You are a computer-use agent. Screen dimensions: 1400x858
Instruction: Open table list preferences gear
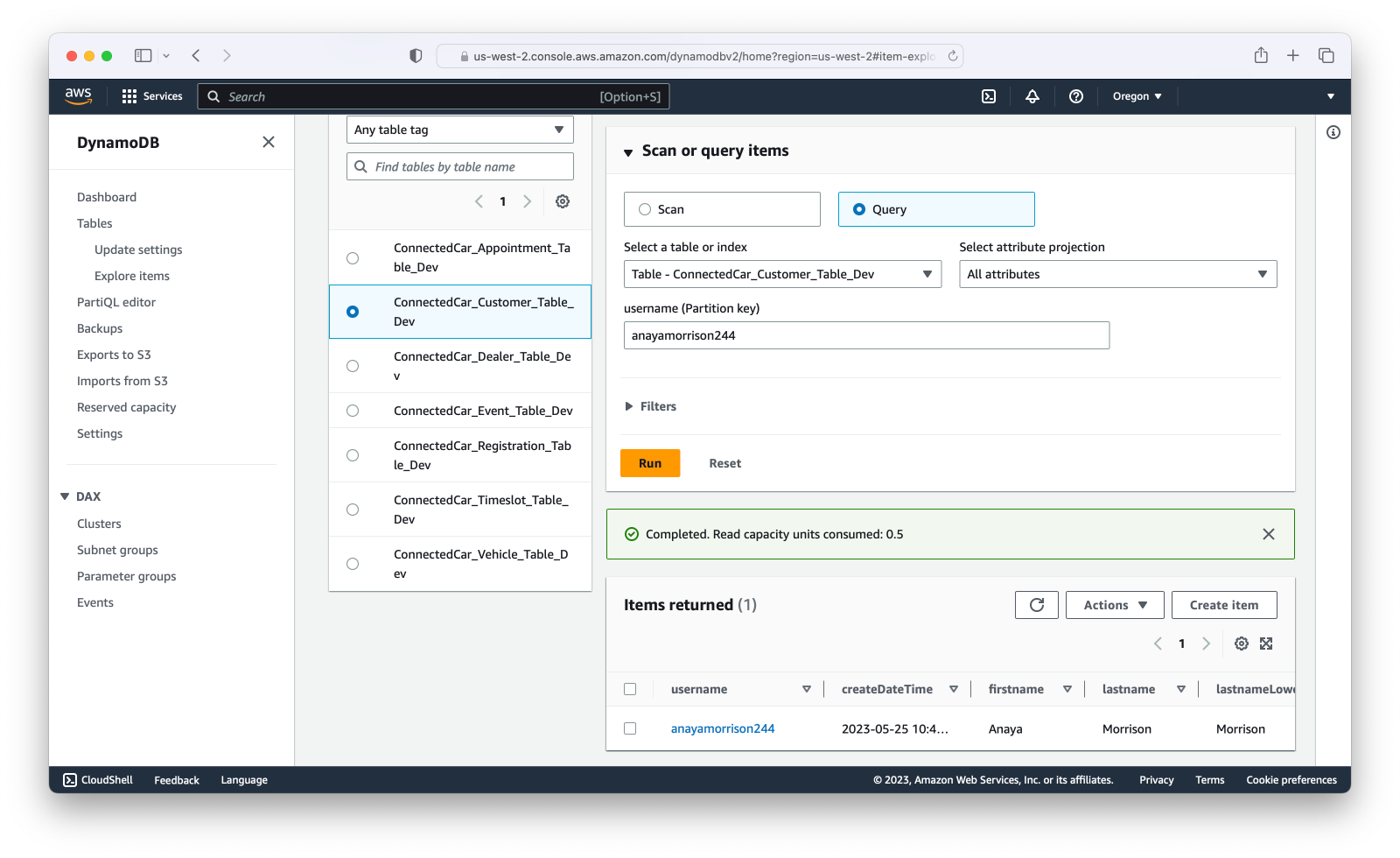tap(563, 201)
